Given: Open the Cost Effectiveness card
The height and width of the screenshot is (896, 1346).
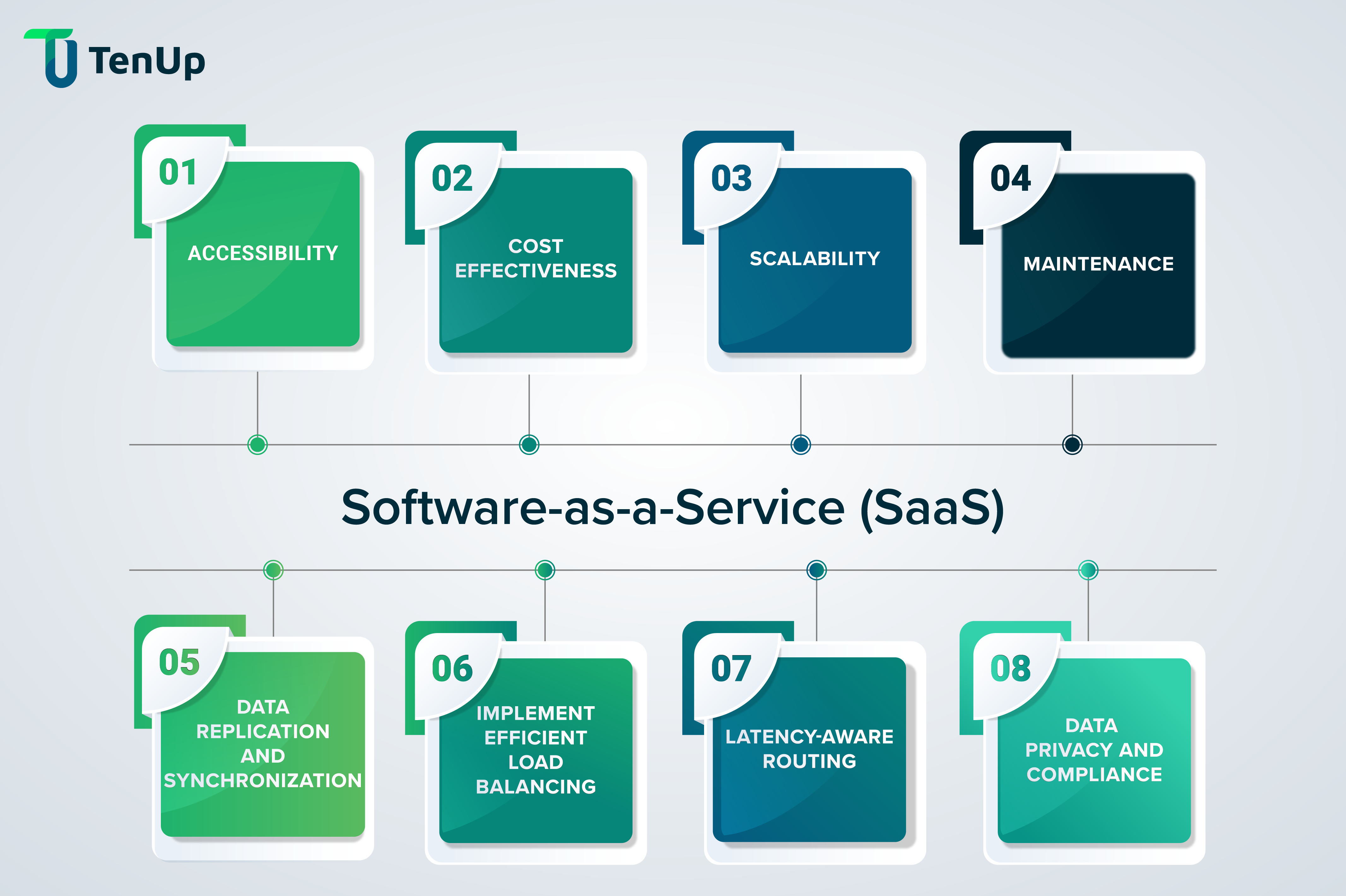Looking at the screenshot, I should (536, 260).
